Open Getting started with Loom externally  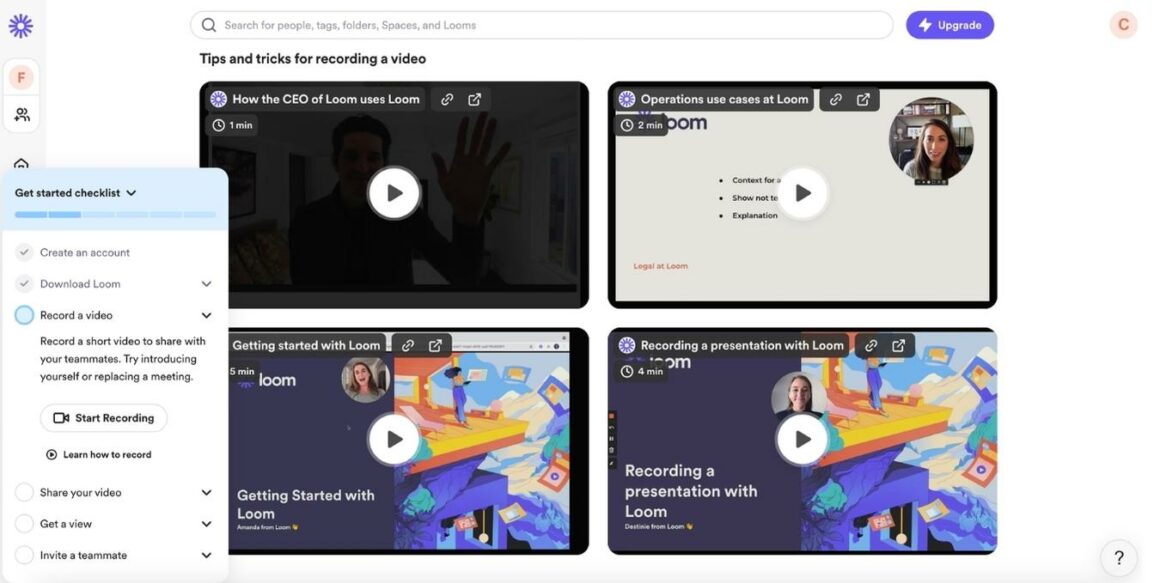tap(435, 346)
